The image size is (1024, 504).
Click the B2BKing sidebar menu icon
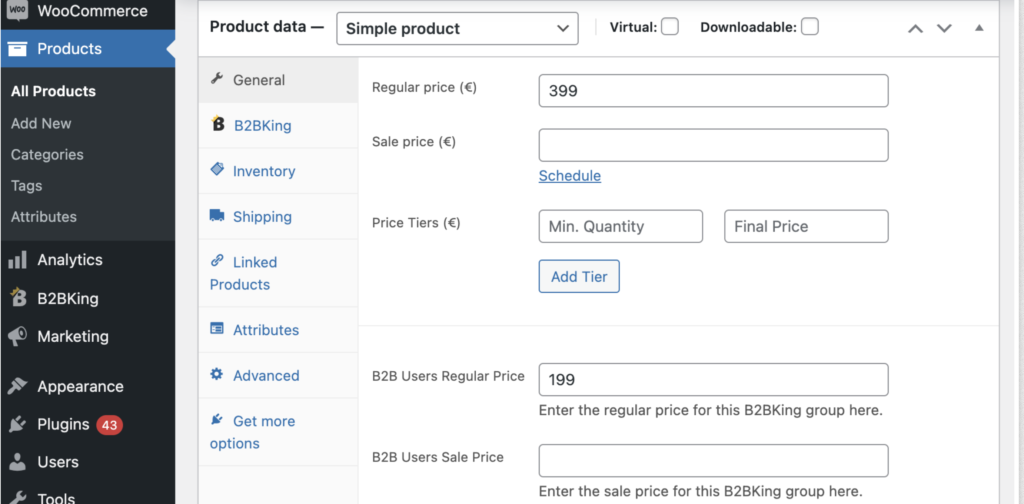[18, 298]
